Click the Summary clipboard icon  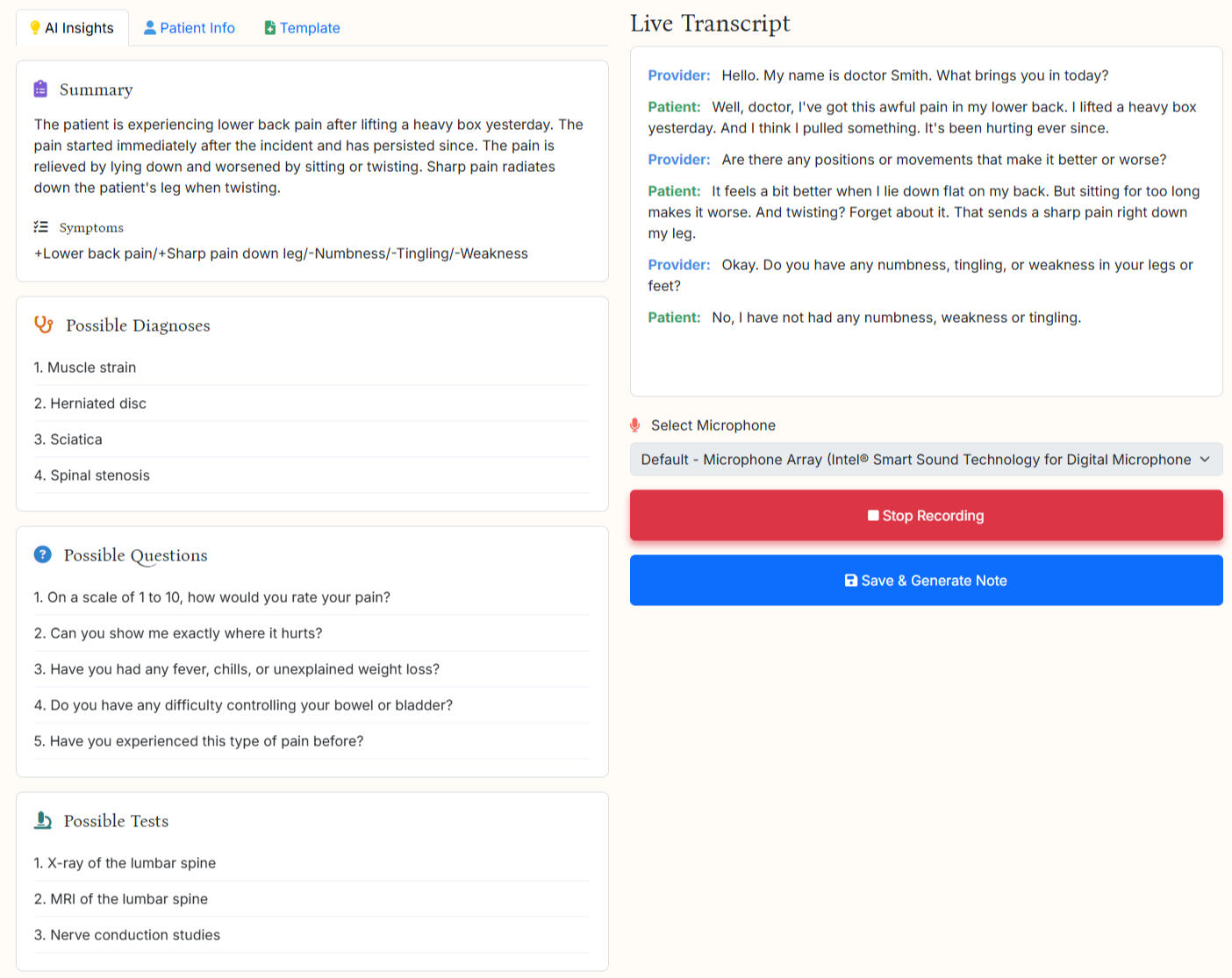click(40, 89)
